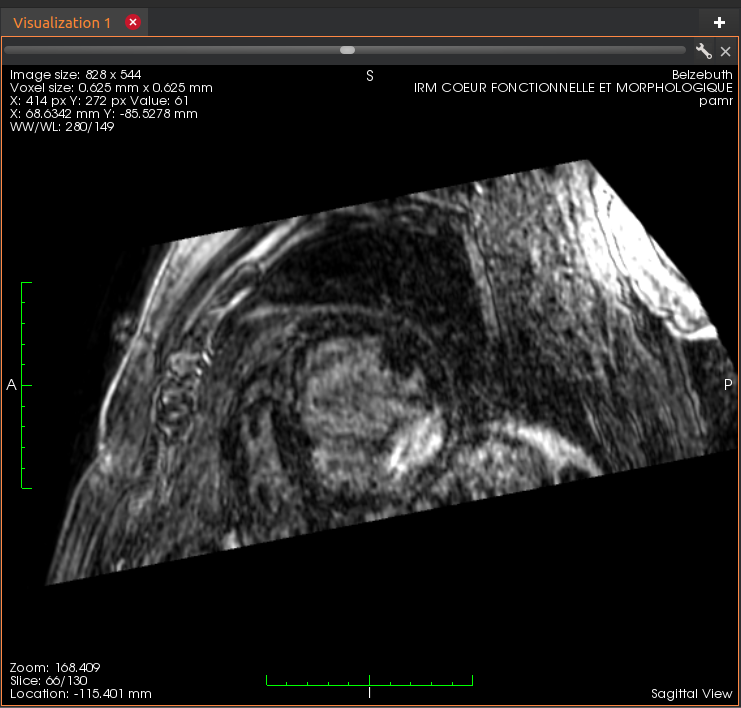Add a new visualization tab with plus
741x708 pixels.
coord(719,22)
